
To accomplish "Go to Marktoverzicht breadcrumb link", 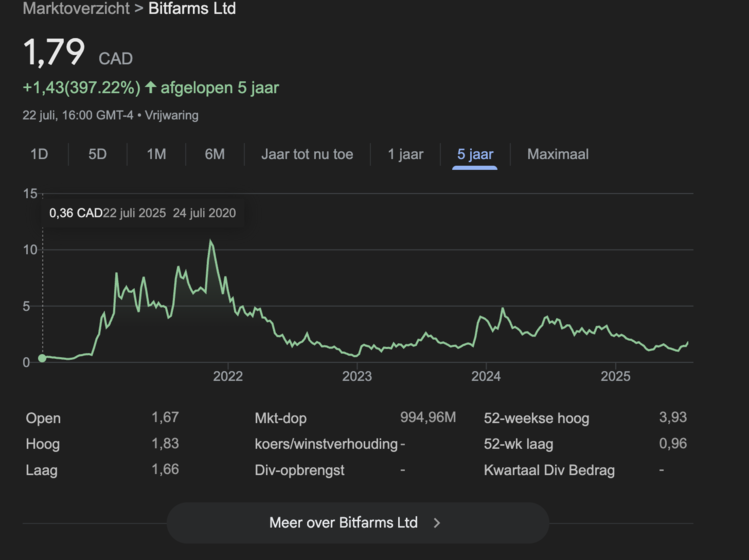I will (x=76, y=9).
